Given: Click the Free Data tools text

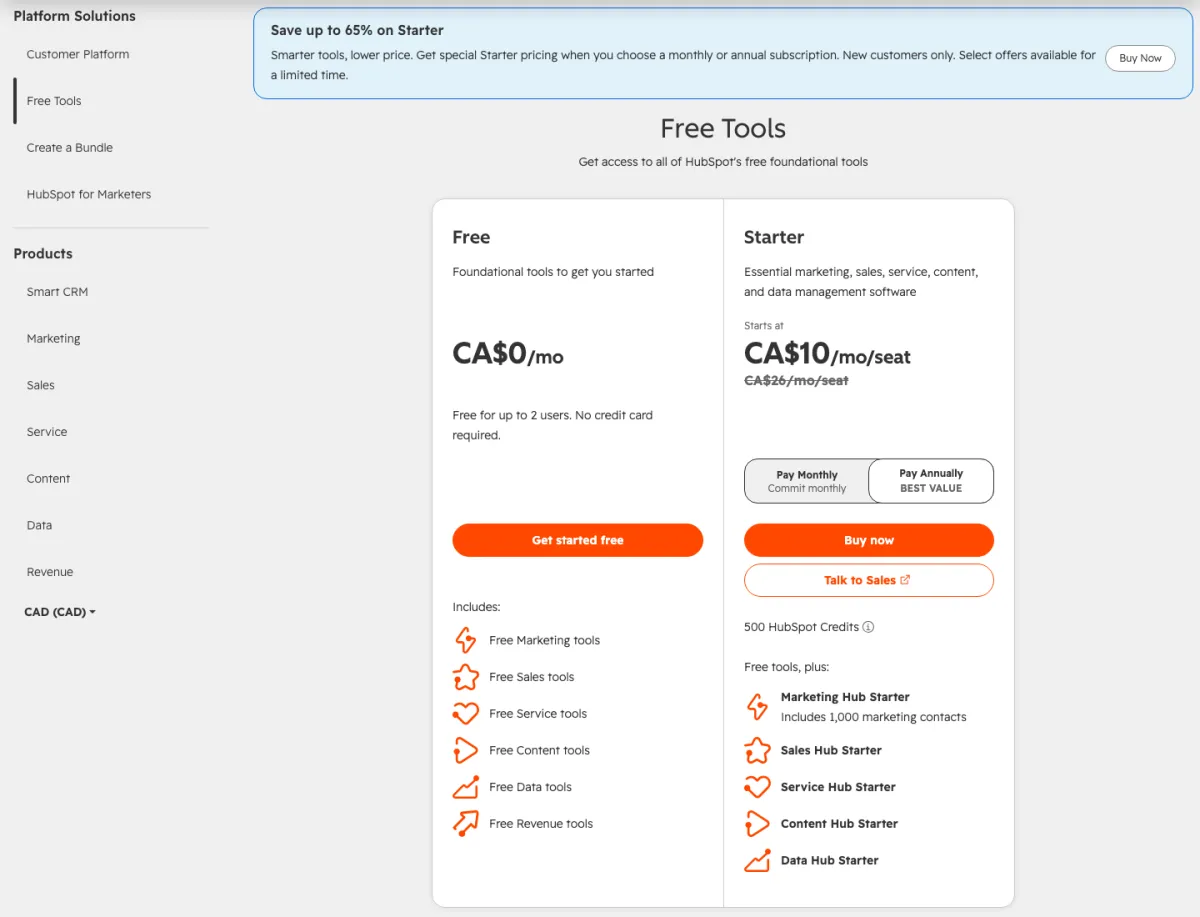Looking at the screenshot, I should (531, 787).
